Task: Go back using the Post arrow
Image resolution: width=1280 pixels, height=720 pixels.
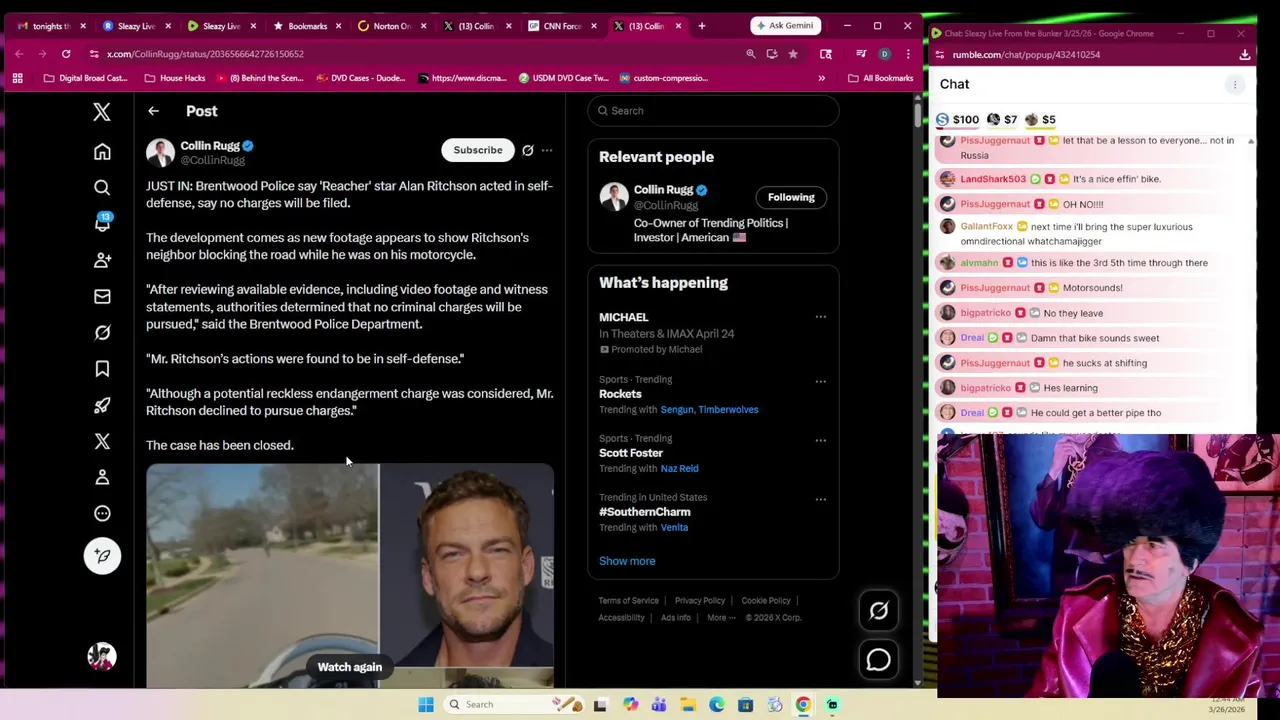Action: tap(153, 111)
